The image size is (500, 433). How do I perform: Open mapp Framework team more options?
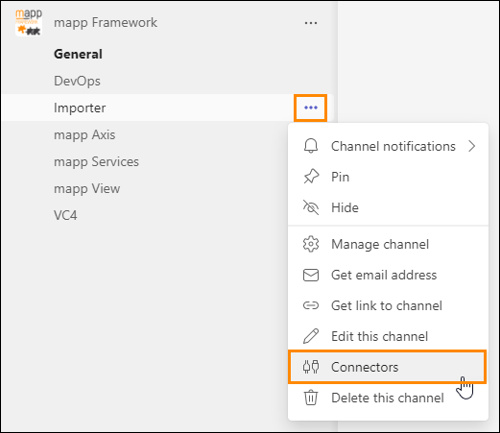(311, 23)
